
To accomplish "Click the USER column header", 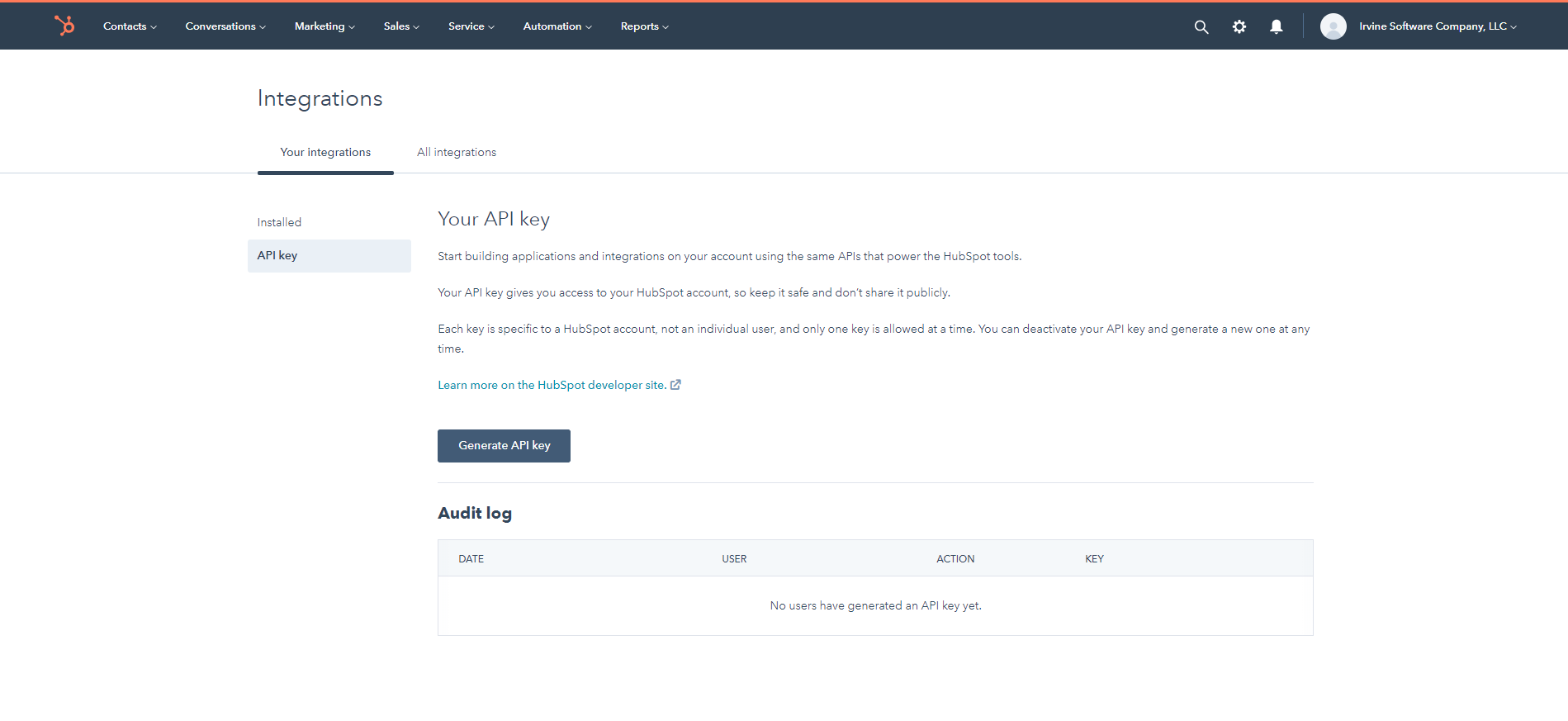I will (734, 559).
